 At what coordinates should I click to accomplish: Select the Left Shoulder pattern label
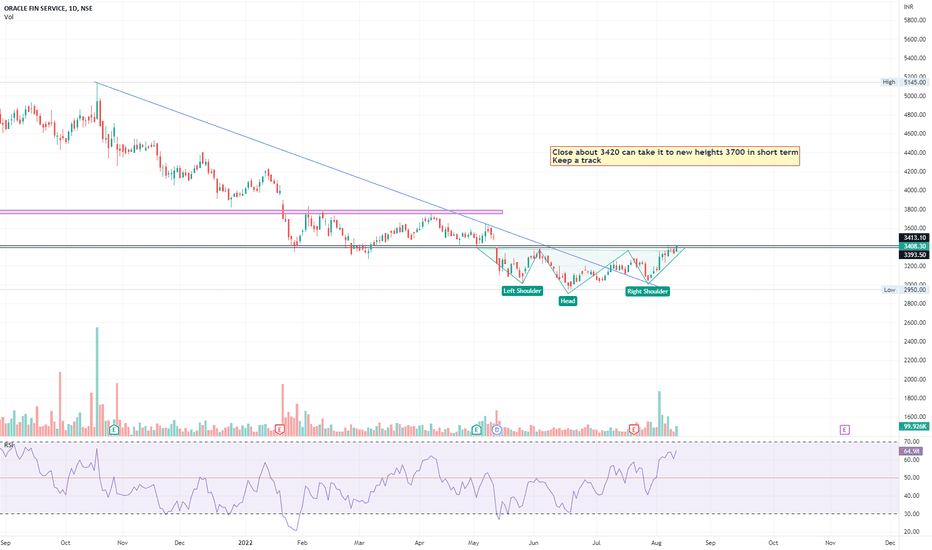coord(522,291)
